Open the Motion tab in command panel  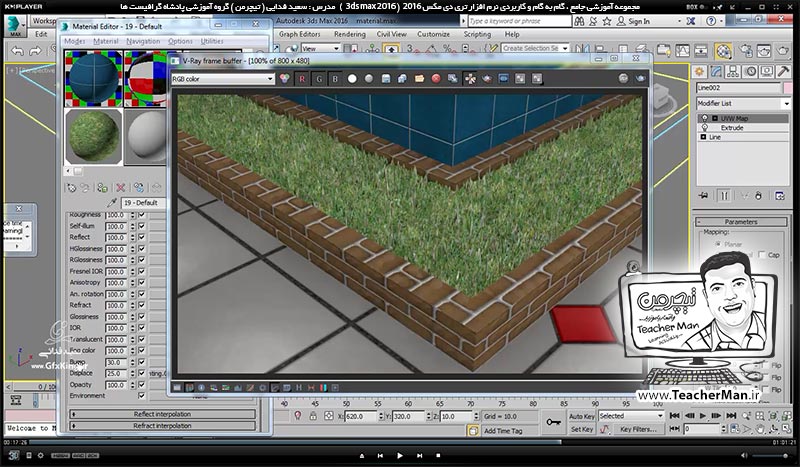click(x=750, y=71)
